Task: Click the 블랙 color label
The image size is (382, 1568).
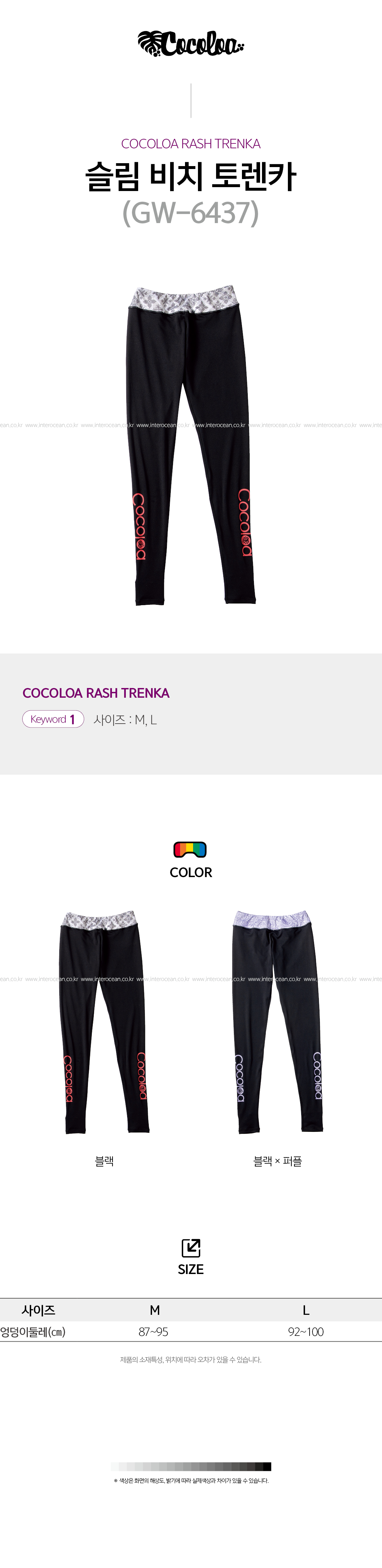Action: 104,1161
